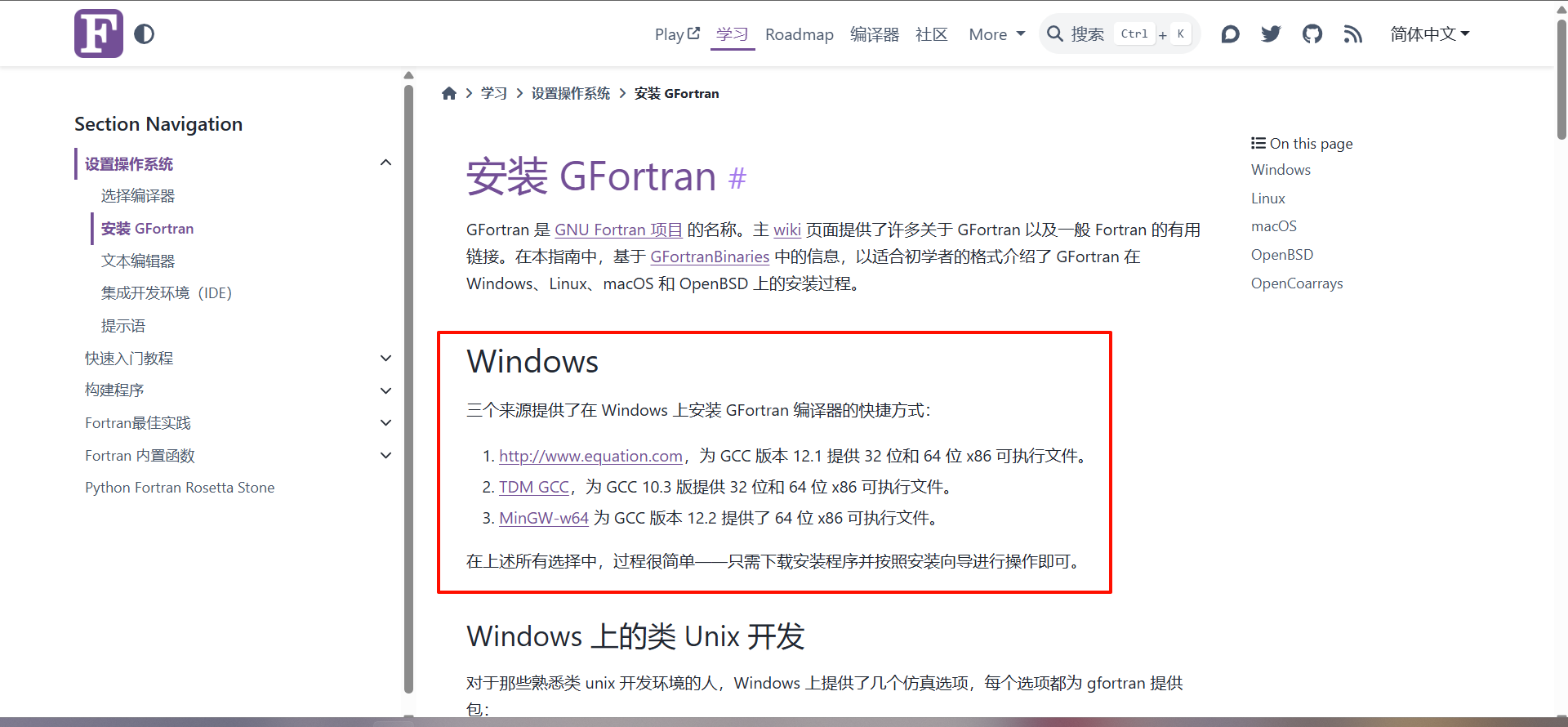Collapse the 设置操作系统 sidebar section

[386, 163]
